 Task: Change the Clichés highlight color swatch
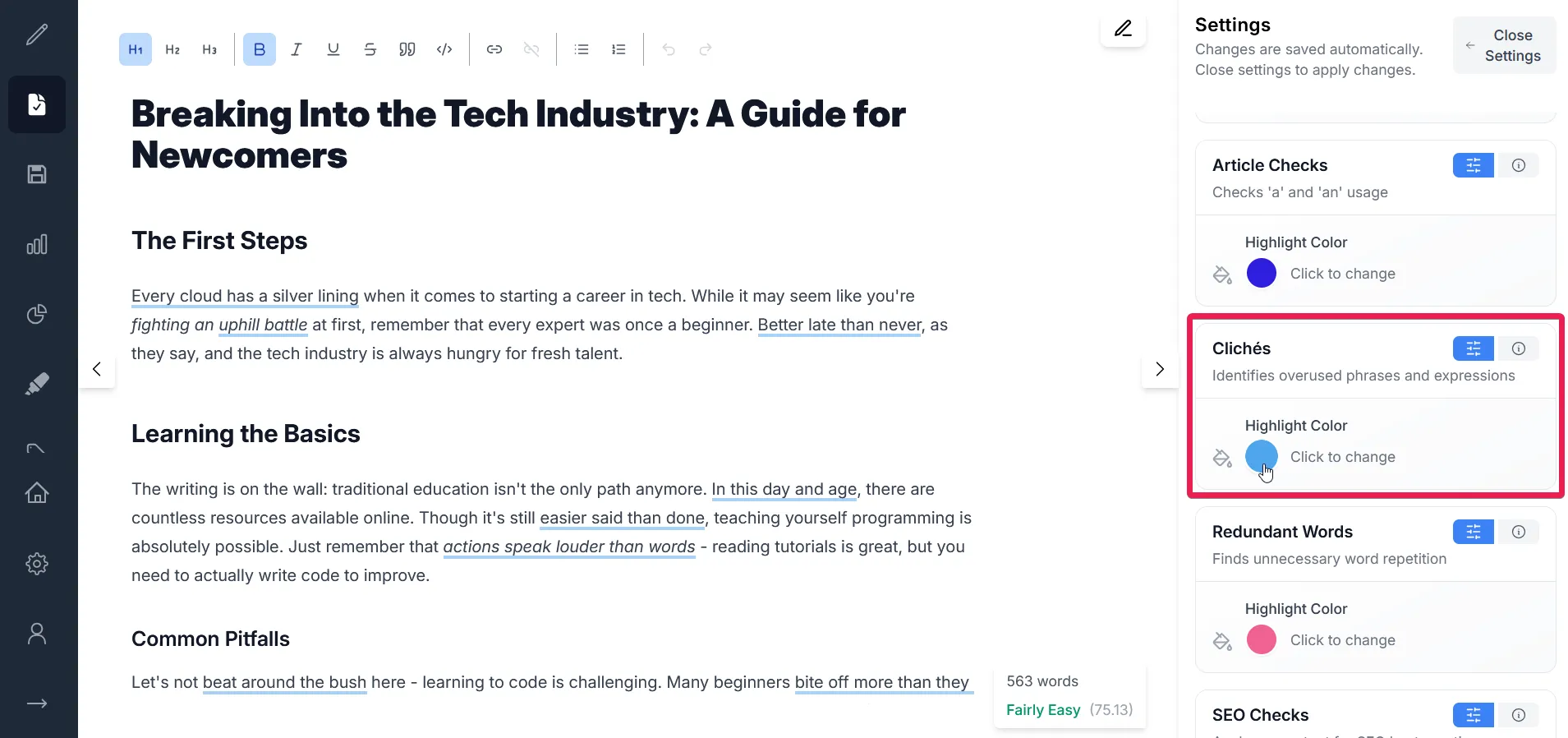1261,456
